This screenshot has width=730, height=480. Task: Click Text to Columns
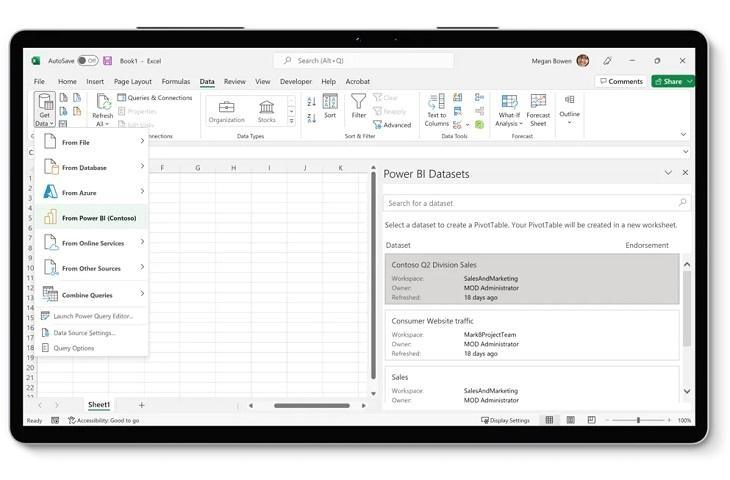437,110
